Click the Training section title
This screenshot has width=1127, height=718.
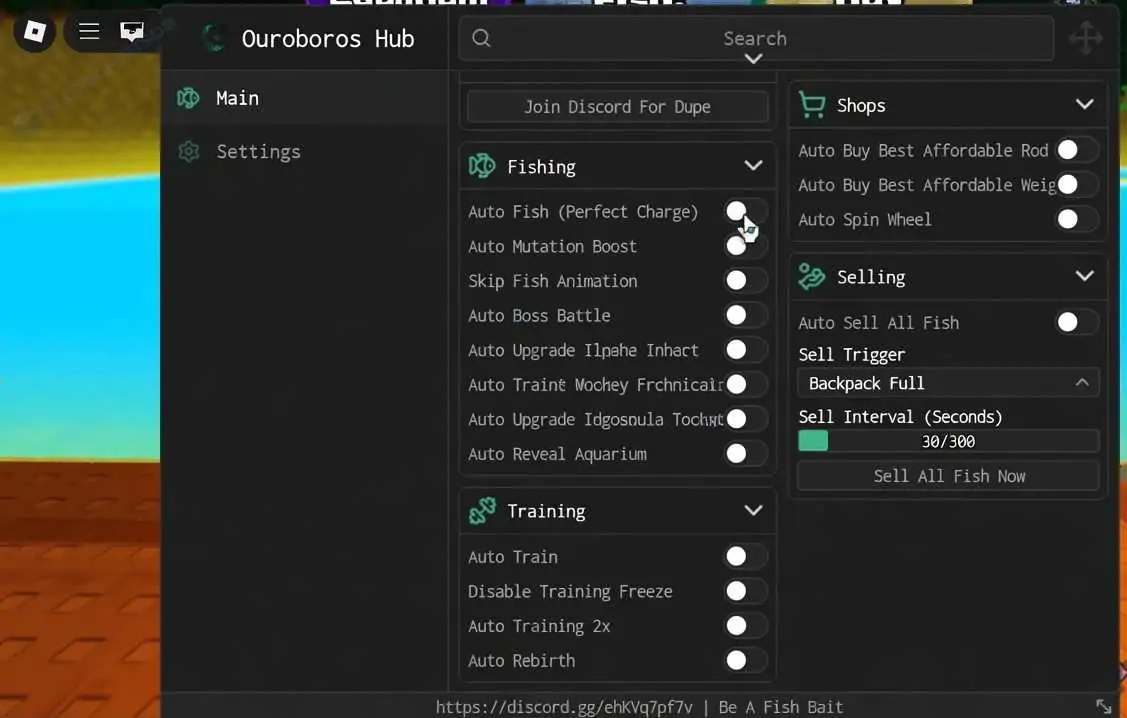click(x=546, y=511)
